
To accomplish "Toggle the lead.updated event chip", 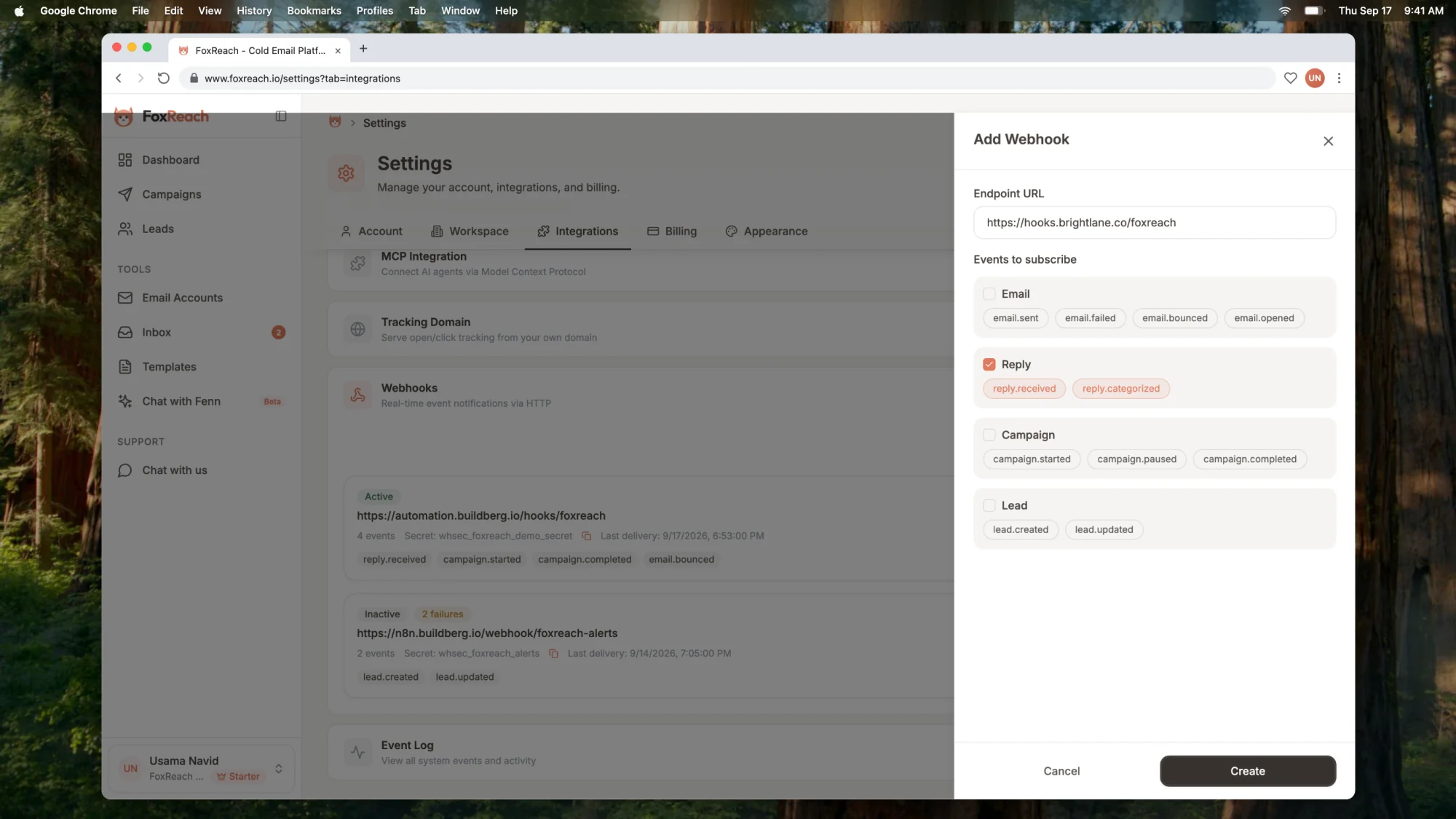I will (x=1104, y=530).
